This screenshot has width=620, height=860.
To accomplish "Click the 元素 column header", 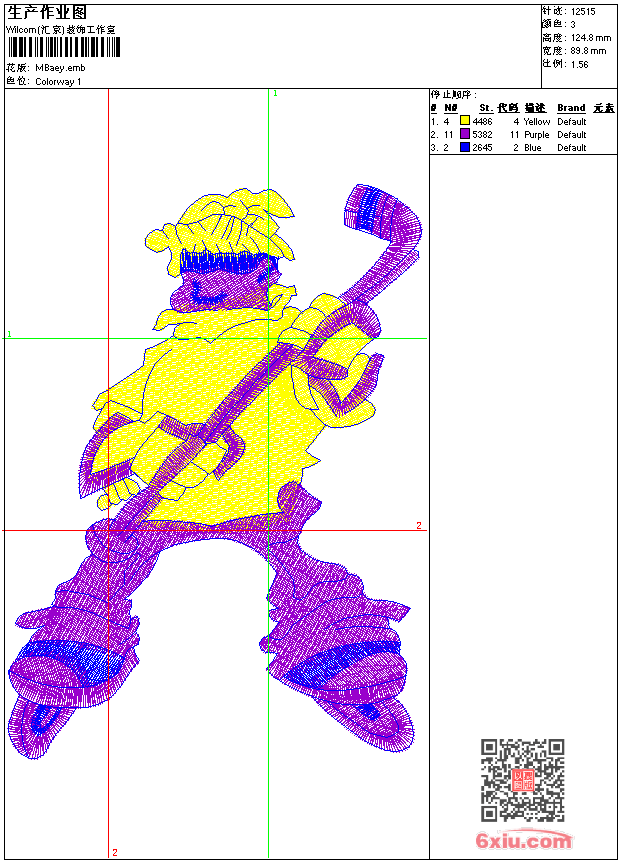I will (x=604, y=108).
